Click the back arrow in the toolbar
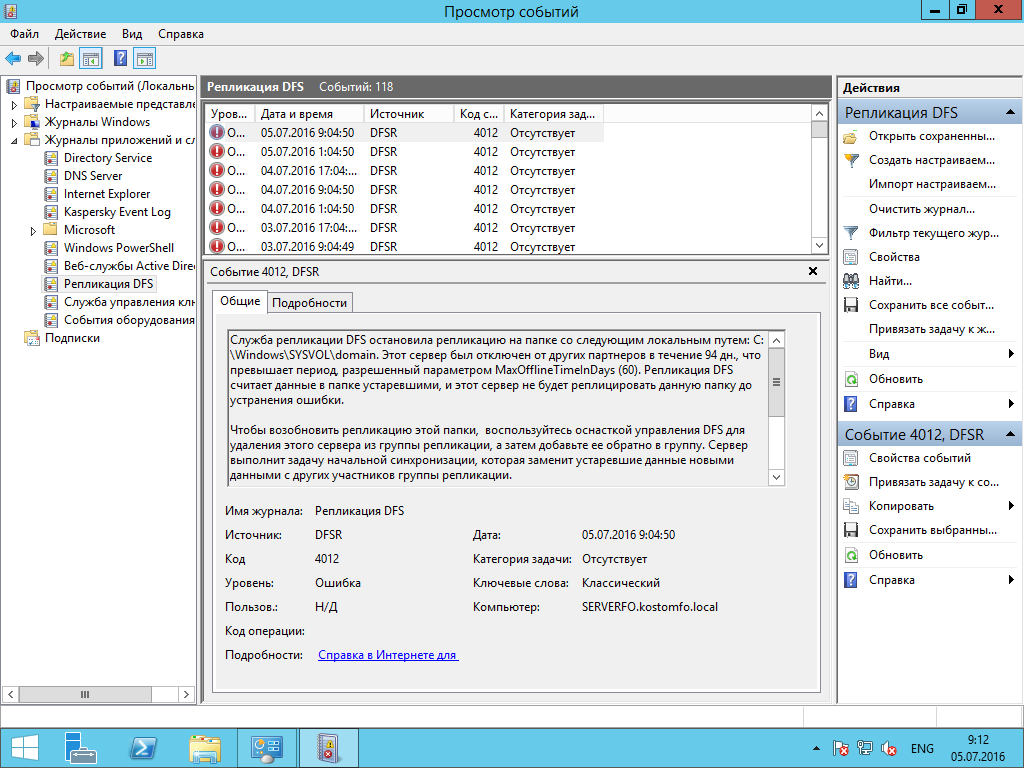Screen dimensions: 1024x768 coord(13,58)
